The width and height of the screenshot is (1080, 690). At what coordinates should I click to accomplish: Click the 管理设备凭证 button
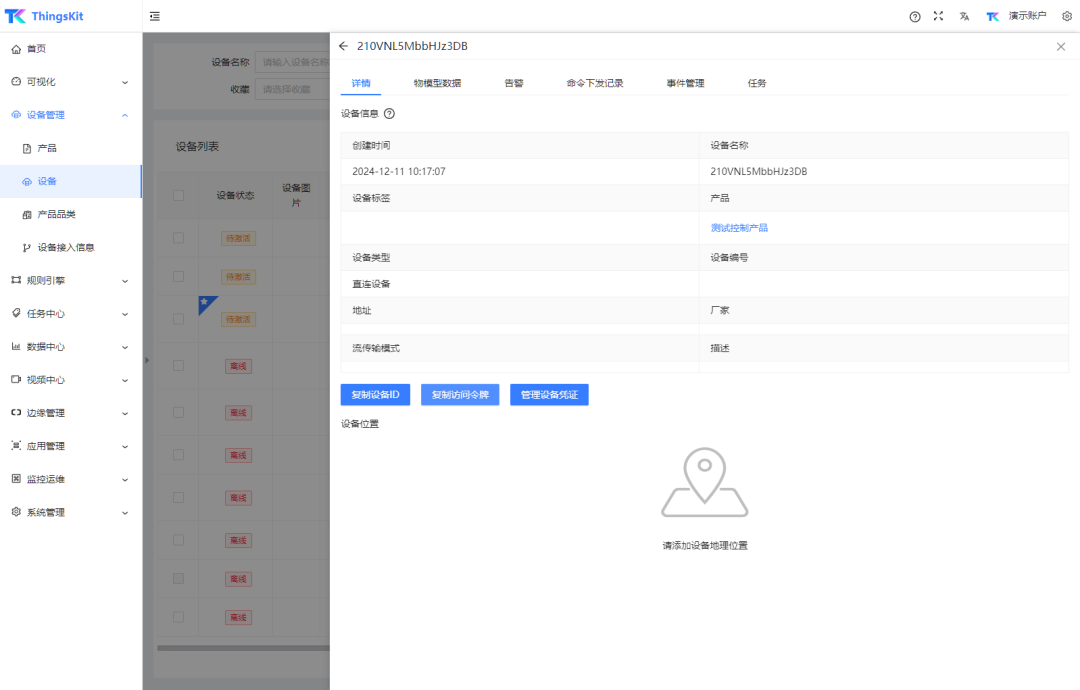549,395
